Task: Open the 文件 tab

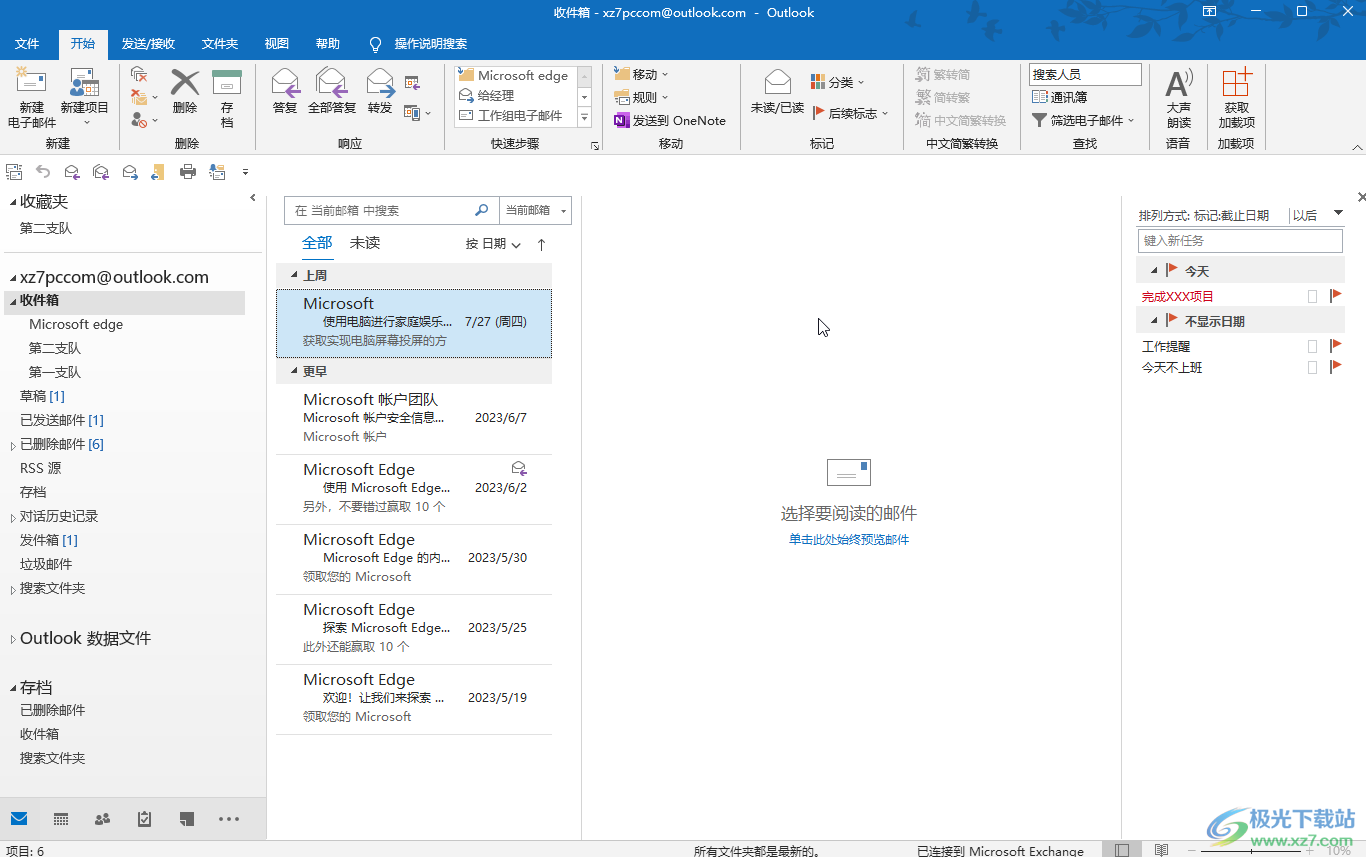Action: [x=27, y=44]
